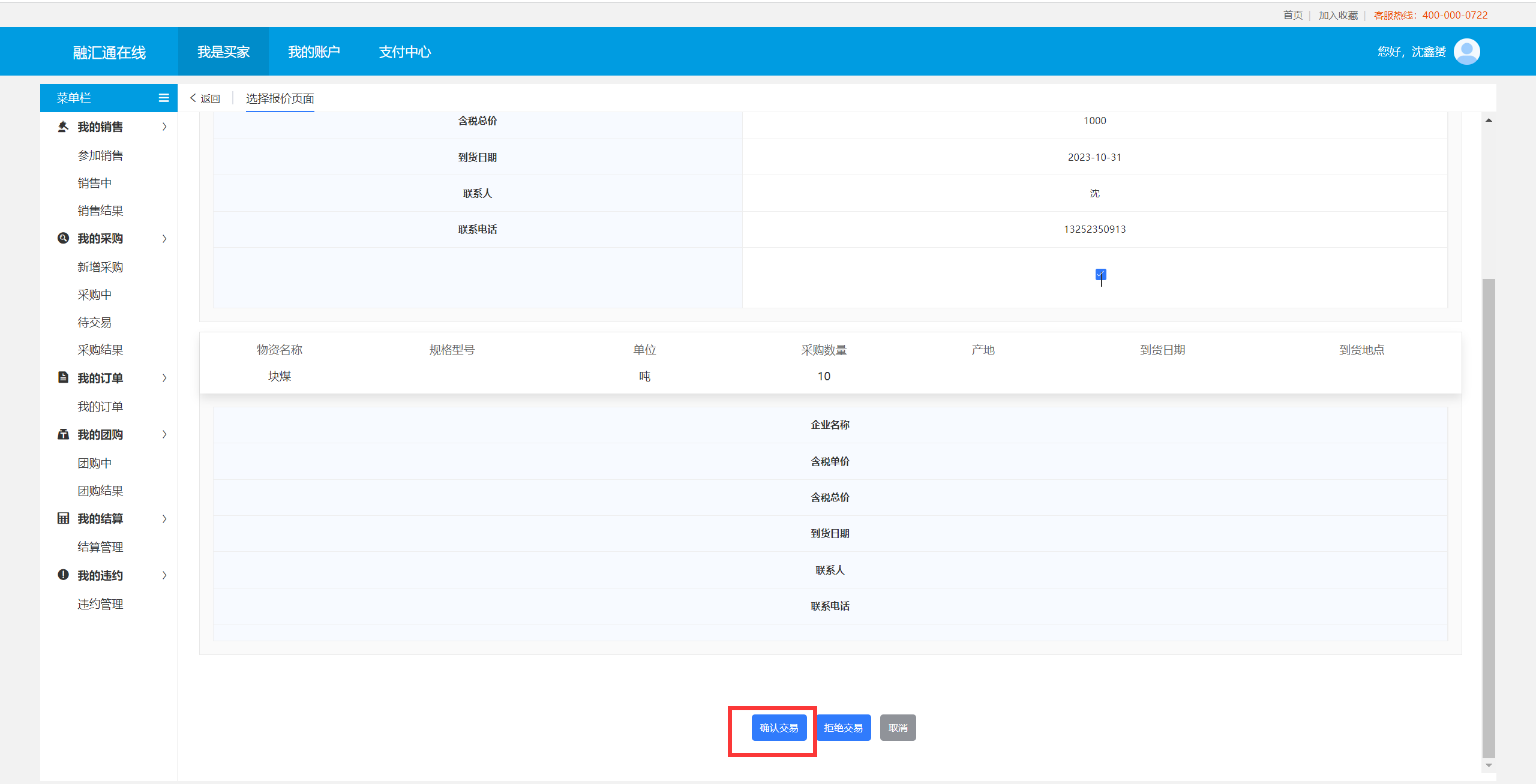Click the scrollbar up arrow
Image resolution: width=1536 pixels, height=784 pixels.
click(x=1489, y=120)
